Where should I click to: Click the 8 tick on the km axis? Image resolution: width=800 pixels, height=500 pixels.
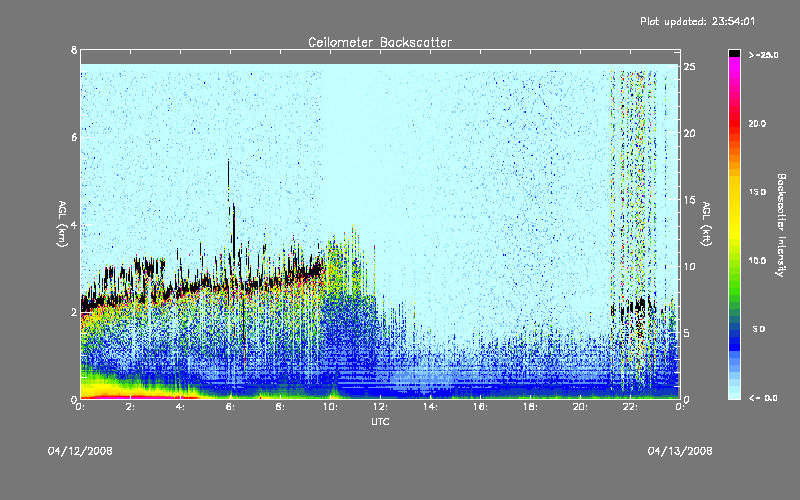pos(74,51)
